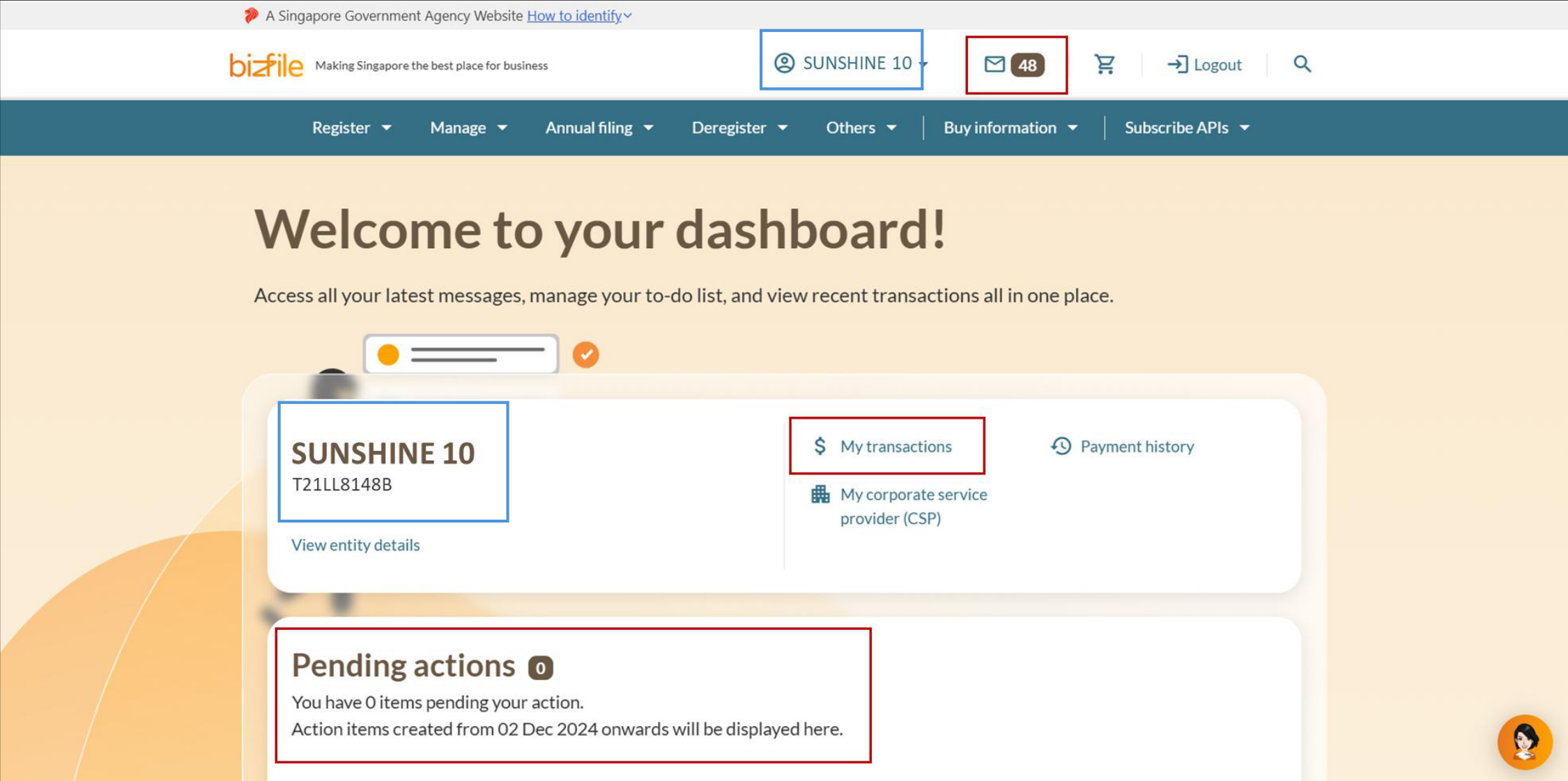Click the bizfile logo
The image size is (1568, 781).
(x=266, y=65)
